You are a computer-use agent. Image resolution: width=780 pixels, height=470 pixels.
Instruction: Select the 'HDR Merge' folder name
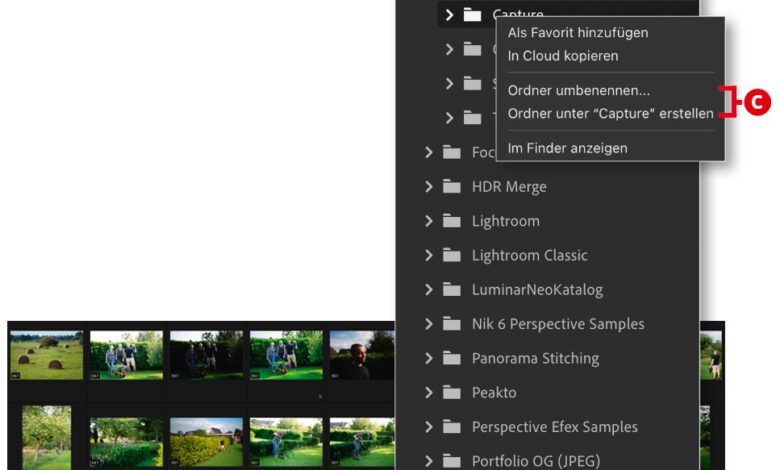pyautogui.click(x=509, y=187)
